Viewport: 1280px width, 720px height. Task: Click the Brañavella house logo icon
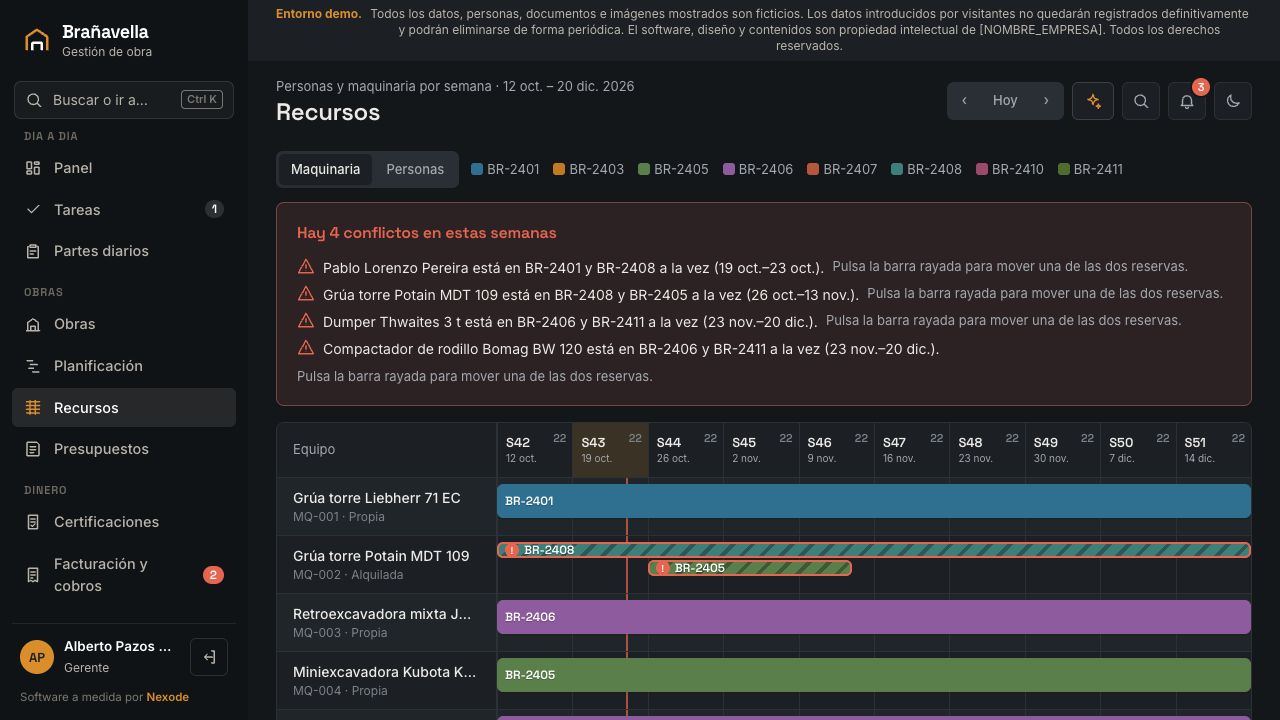pos(37,40)
